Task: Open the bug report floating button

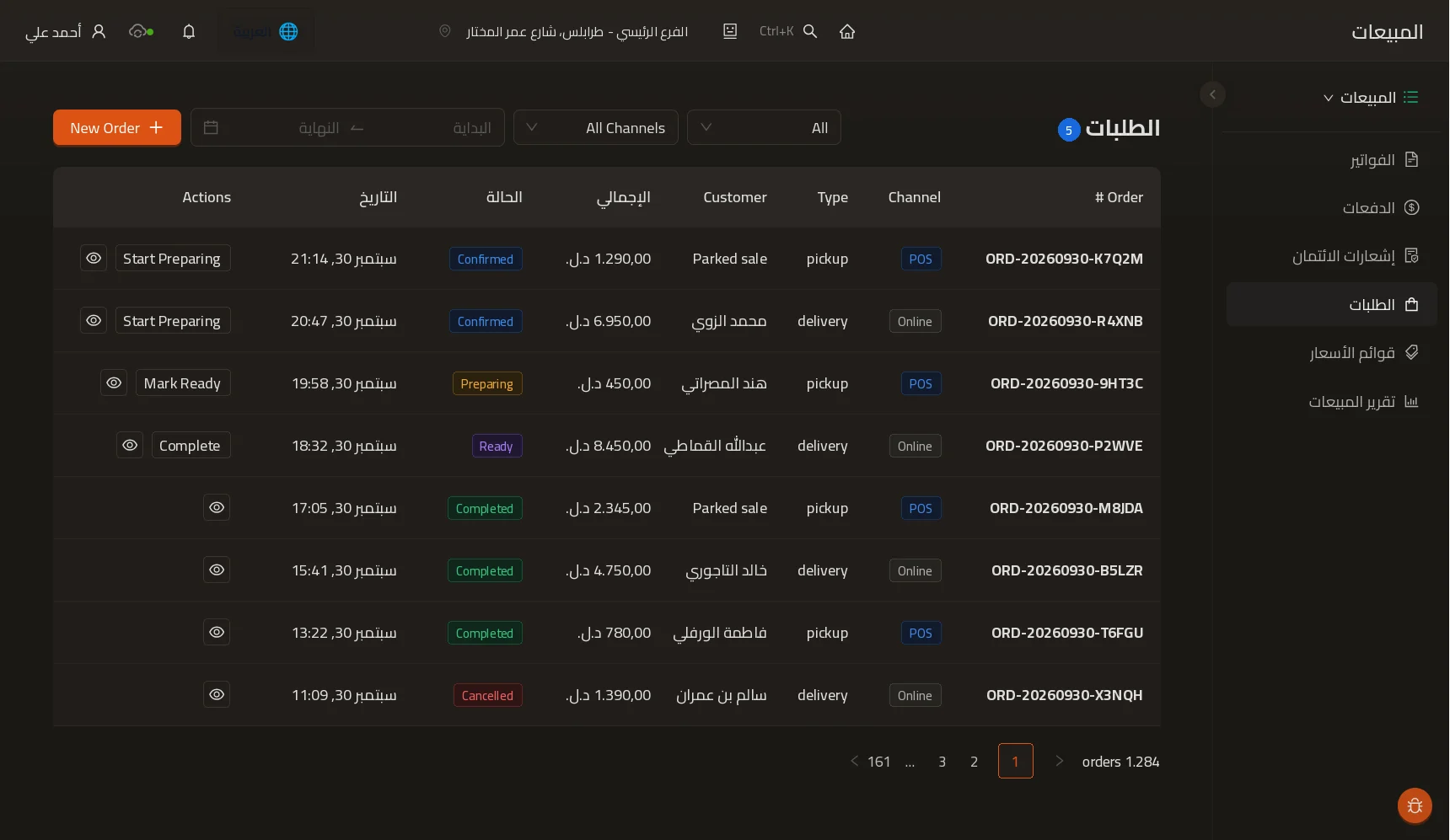Action: click(x=1415, y=805)
